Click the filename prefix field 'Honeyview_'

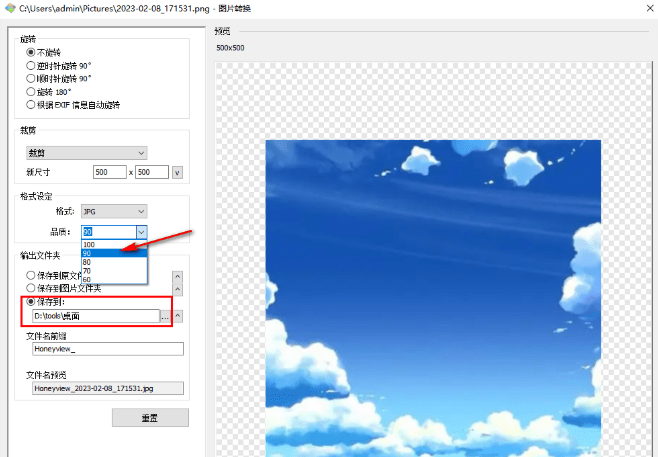(105, 350)
